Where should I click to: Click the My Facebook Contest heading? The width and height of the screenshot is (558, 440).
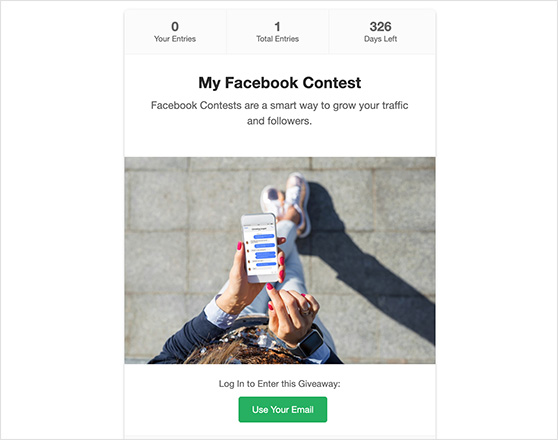pyautogui.click(x=280, y=83)
